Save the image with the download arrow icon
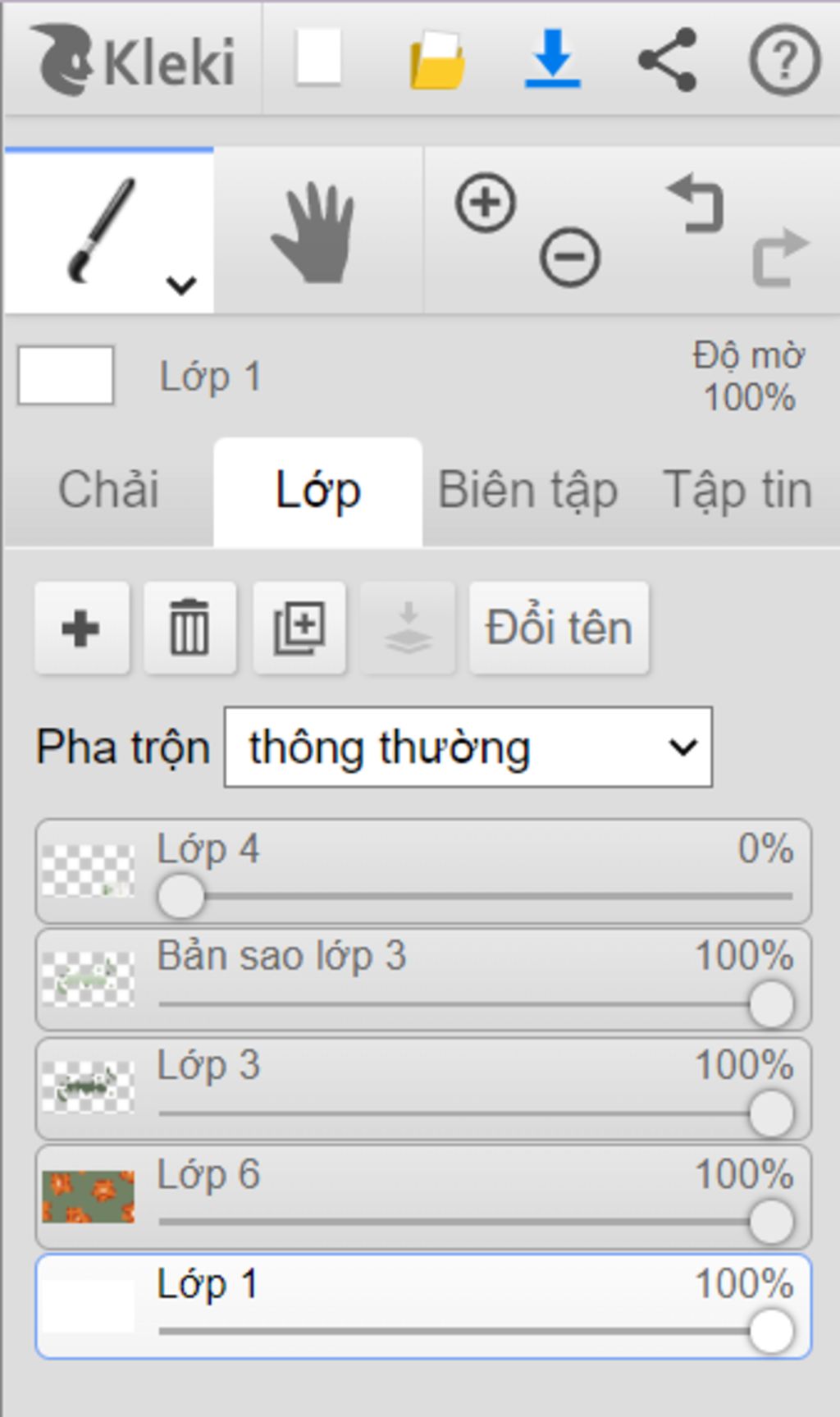Viewport: 840px width, 1417px height. pyautogui.click(x=553, y=58)
